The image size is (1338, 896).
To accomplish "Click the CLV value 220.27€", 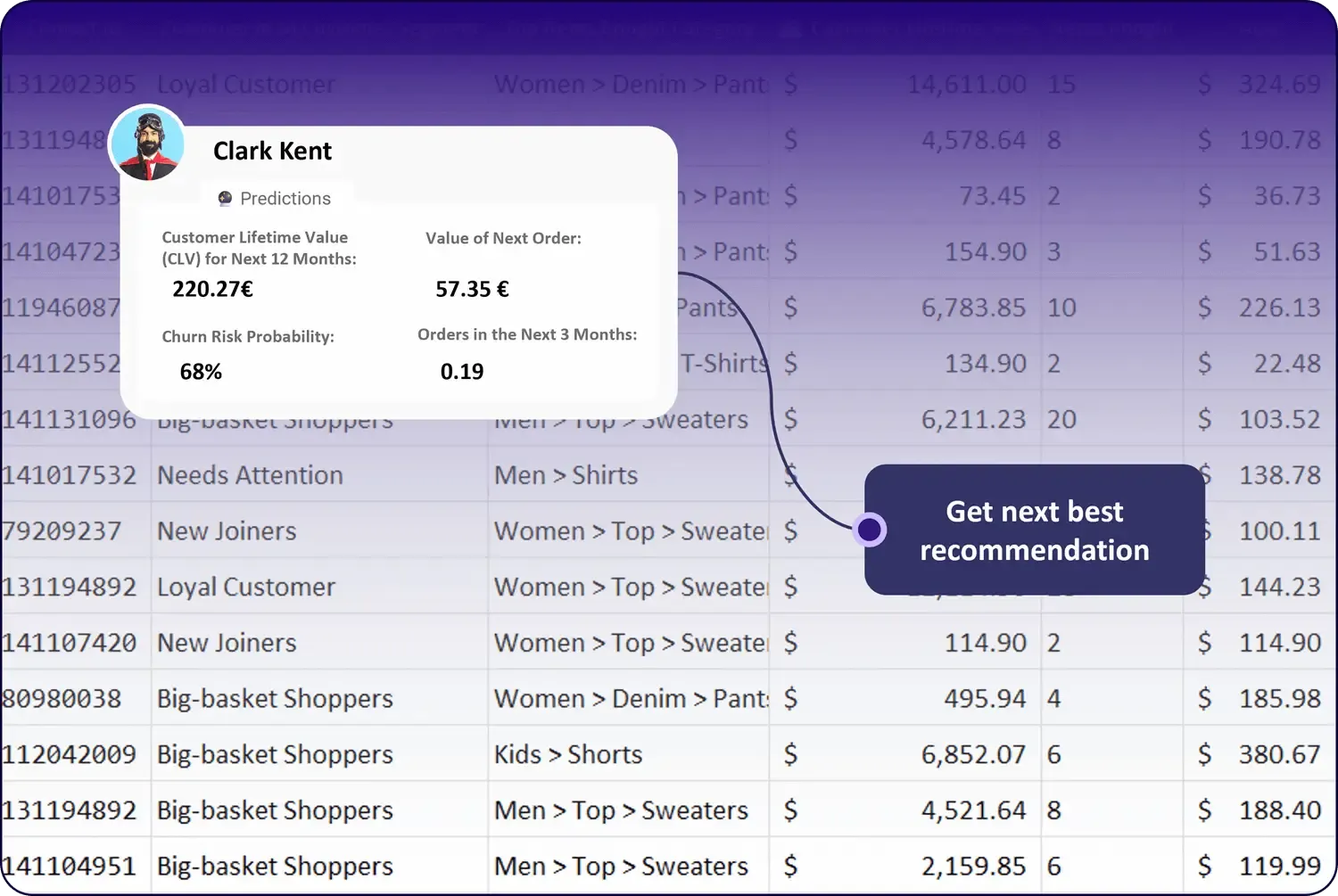I will coord(213,289).
